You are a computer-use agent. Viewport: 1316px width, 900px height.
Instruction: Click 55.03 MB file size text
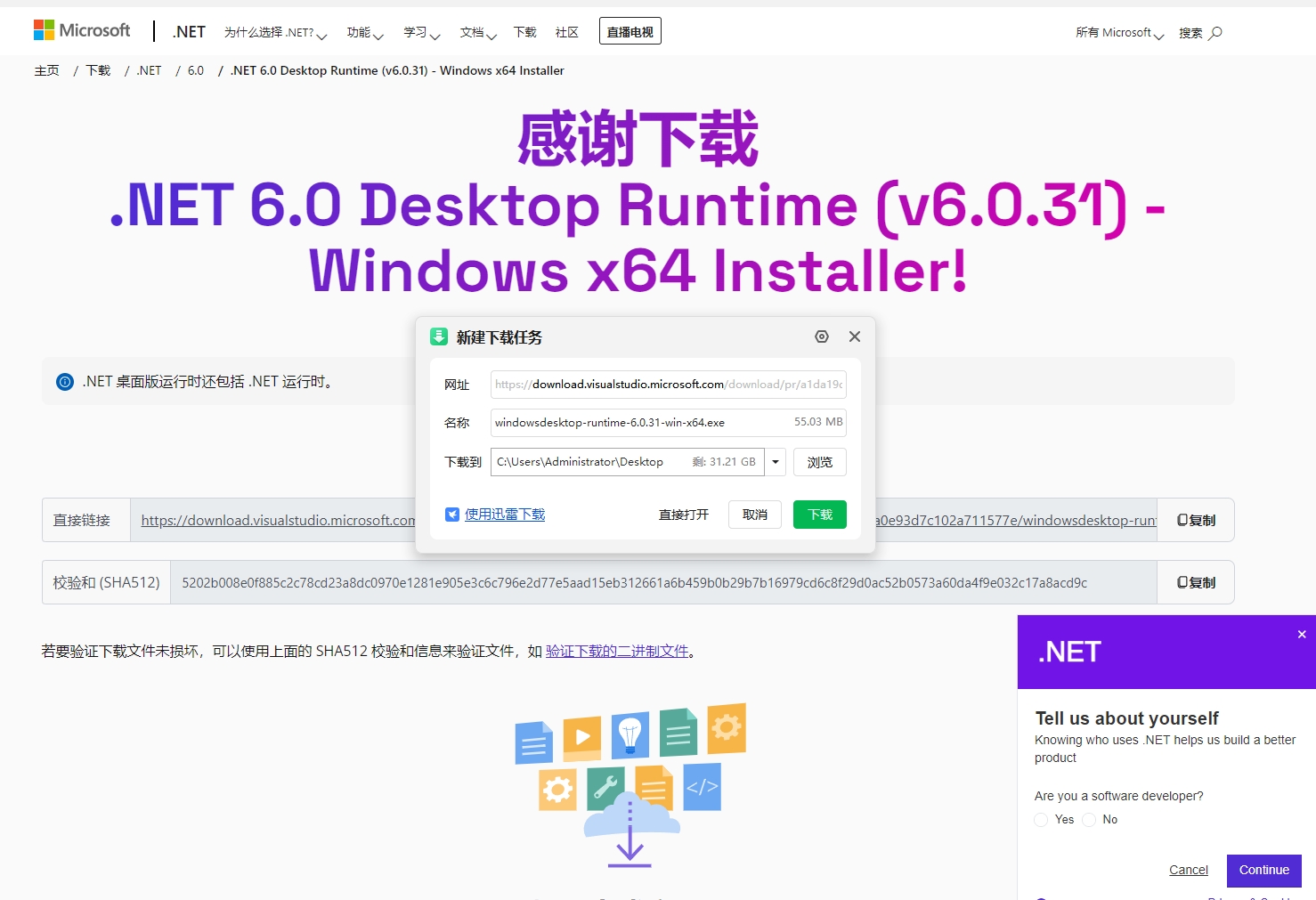click(818, 422)
